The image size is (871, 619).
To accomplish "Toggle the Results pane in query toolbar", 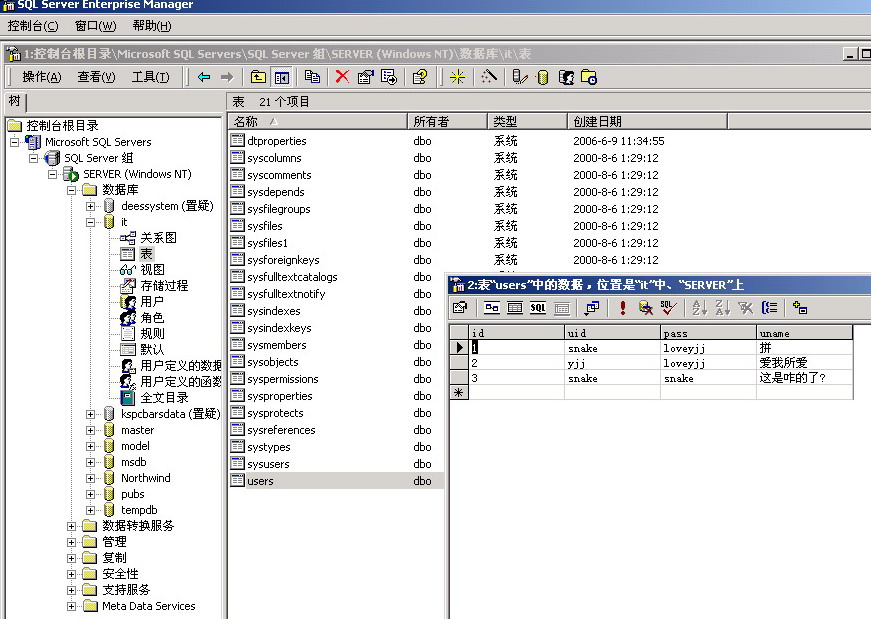I will [562, 307].
